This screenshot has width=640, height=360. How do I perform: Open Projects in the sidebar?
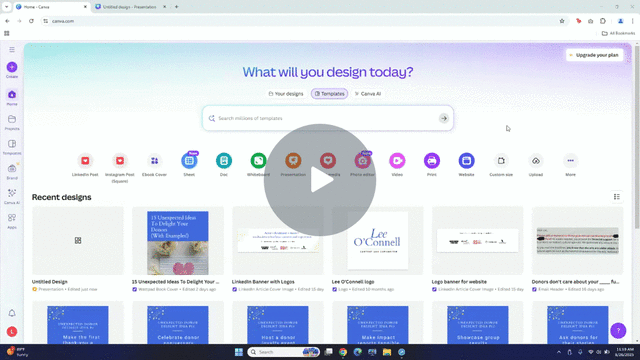pos(12,122)
